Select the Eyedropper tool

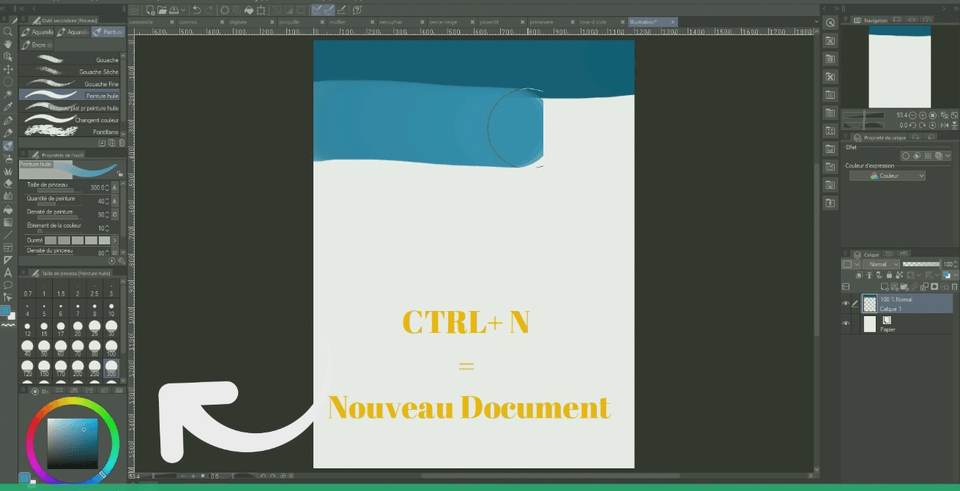pos(8,106)
